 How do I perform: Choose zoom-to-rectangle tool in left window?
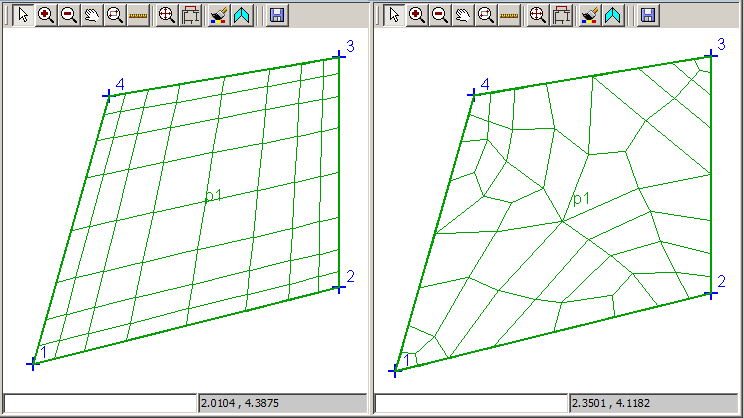pyautogui.click(x=115, y=15)
